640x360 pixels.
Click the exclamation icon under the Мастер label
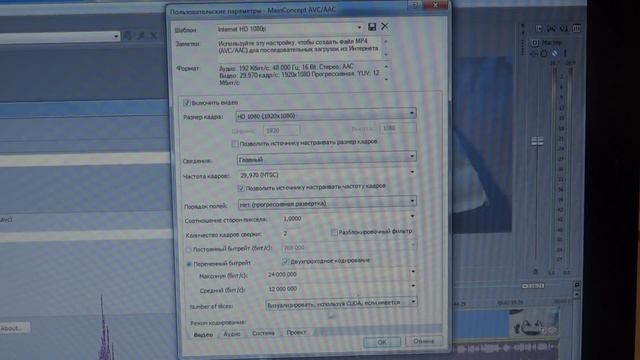(565, 53)
